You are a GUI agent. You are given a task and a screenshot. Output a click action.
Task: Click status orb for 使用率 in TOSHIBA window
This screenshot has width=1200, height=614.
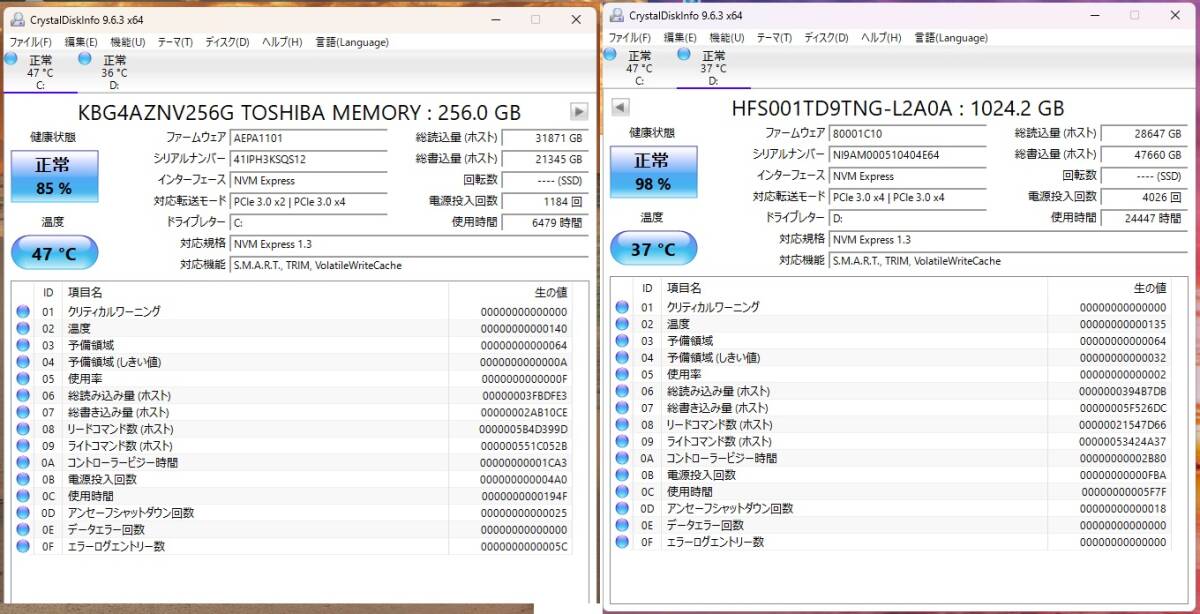[23, 379]
